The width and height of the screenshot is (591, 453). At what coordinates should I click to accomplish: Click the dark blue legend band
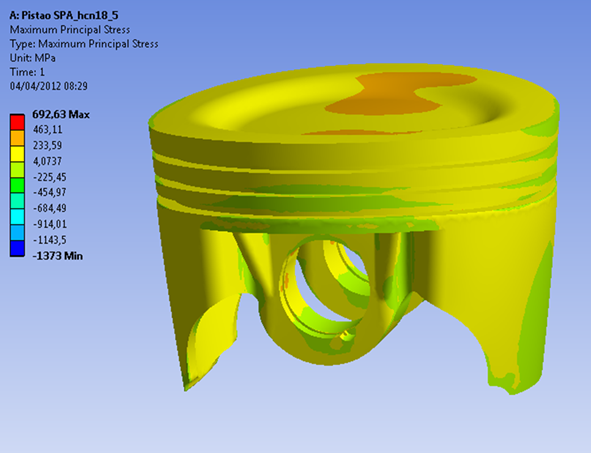point(17,249)
